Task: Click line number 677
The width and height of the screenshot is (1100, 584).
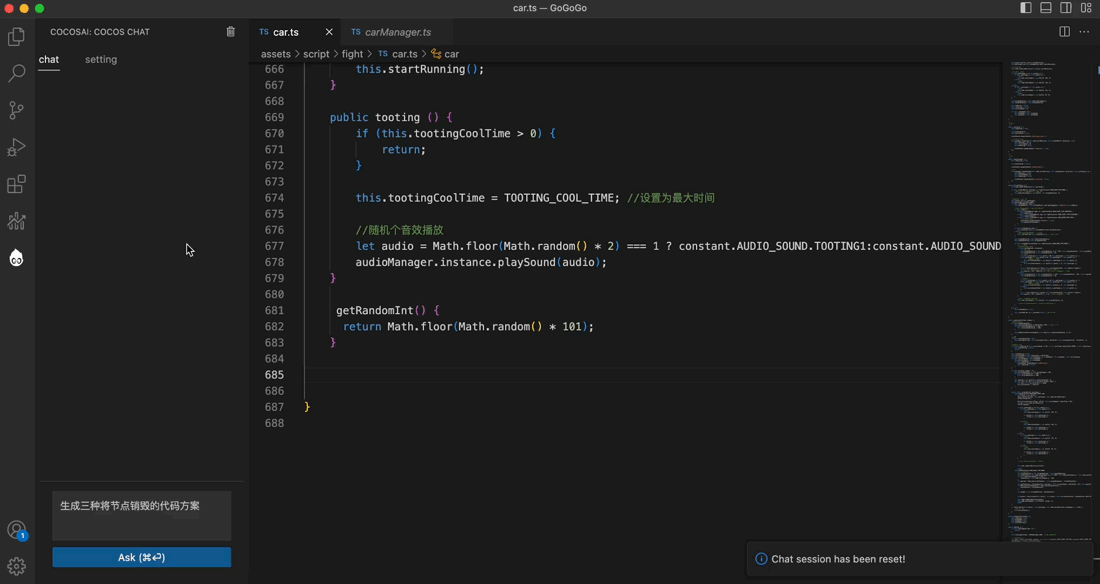Action: pyautogui.click(x=274, y=246)
